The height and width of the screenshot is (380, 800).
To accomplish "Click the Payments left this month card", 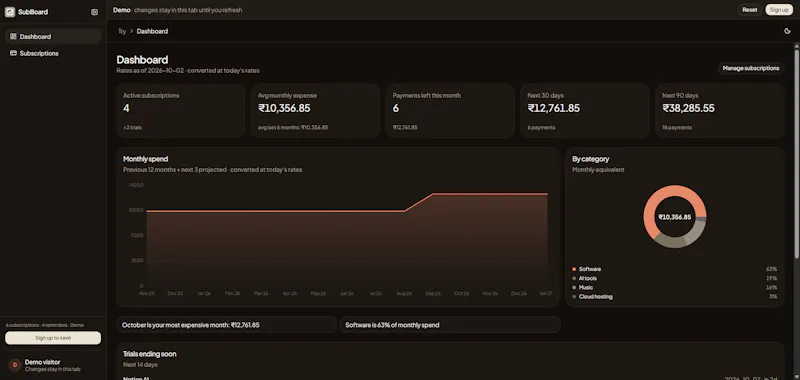I will point(450,111).
